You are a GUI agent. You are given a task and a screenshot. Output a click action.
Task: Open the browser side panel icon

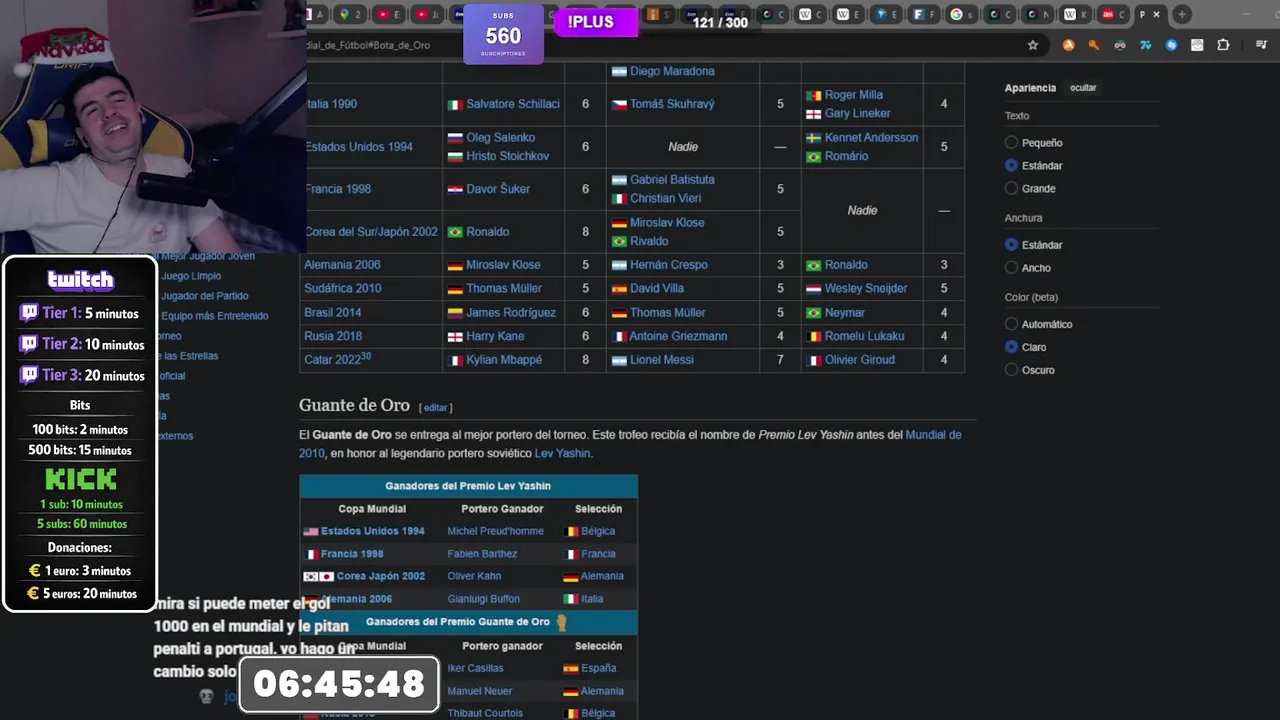(1261, 45)
